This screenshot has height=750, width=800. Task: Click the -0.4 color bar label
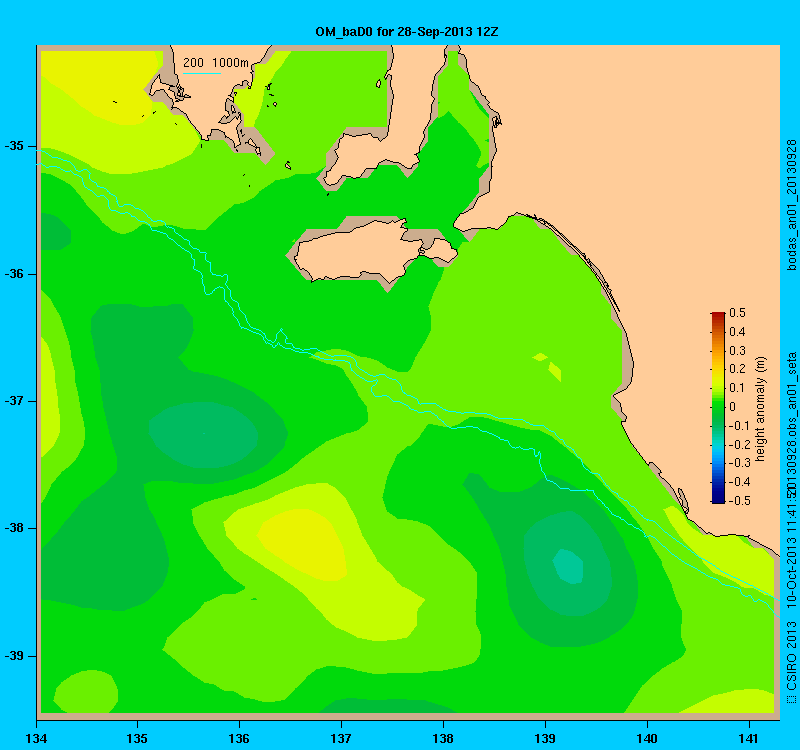740,482
